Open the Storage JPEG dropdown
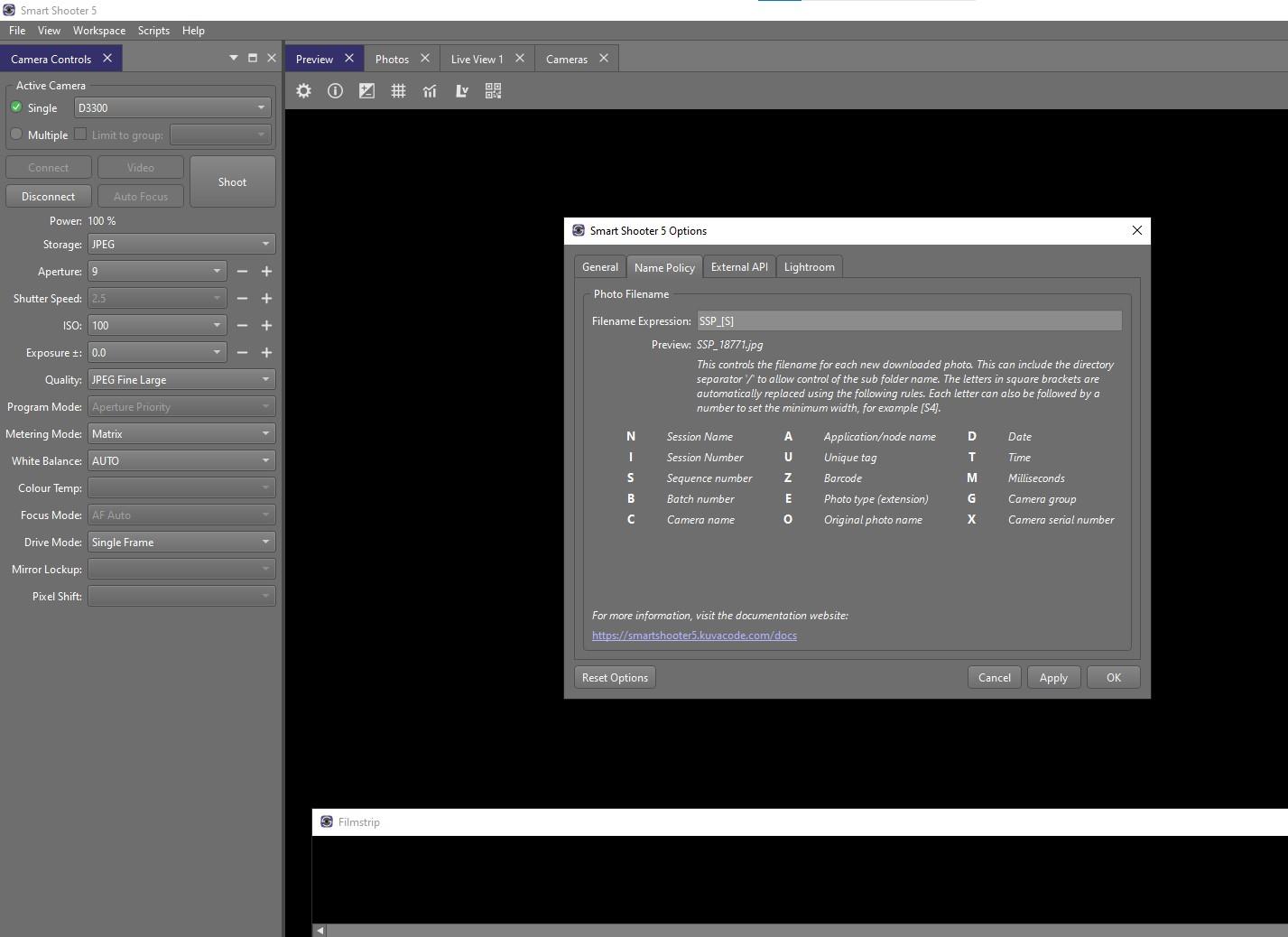1288x937 pixels. [181, 245]
